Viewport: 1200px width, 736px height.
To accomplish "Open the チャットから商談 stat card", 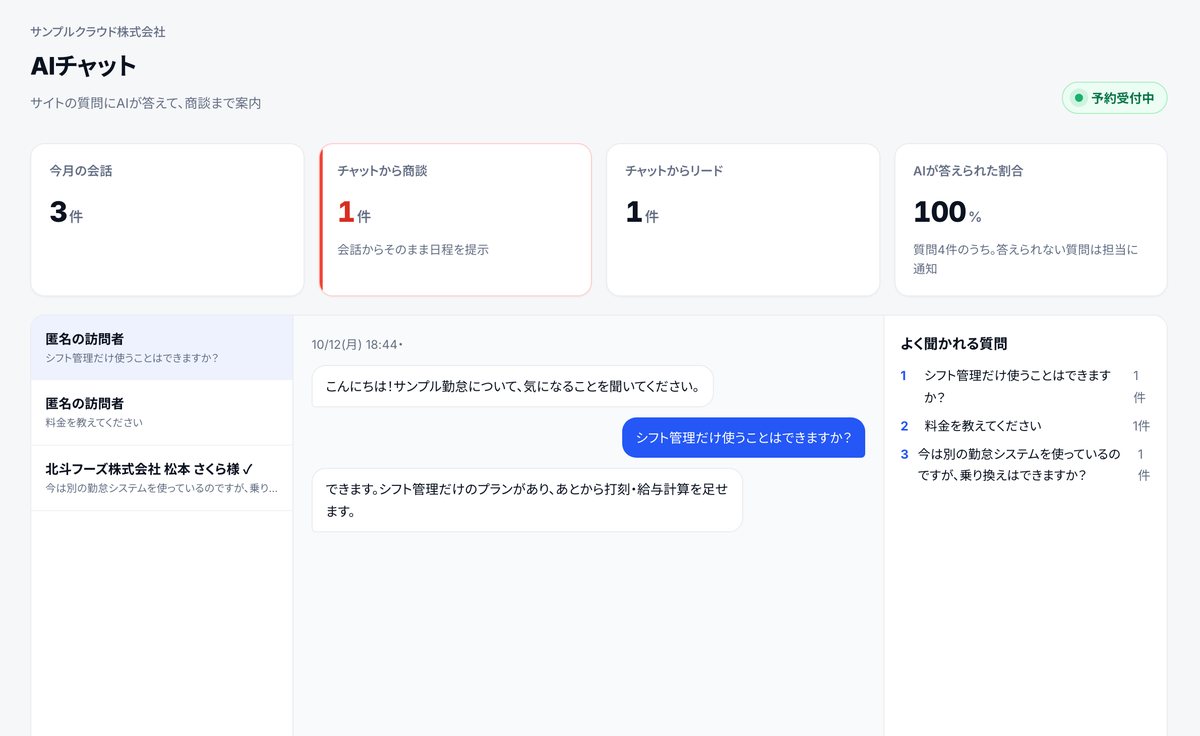I will coord(455,220).
